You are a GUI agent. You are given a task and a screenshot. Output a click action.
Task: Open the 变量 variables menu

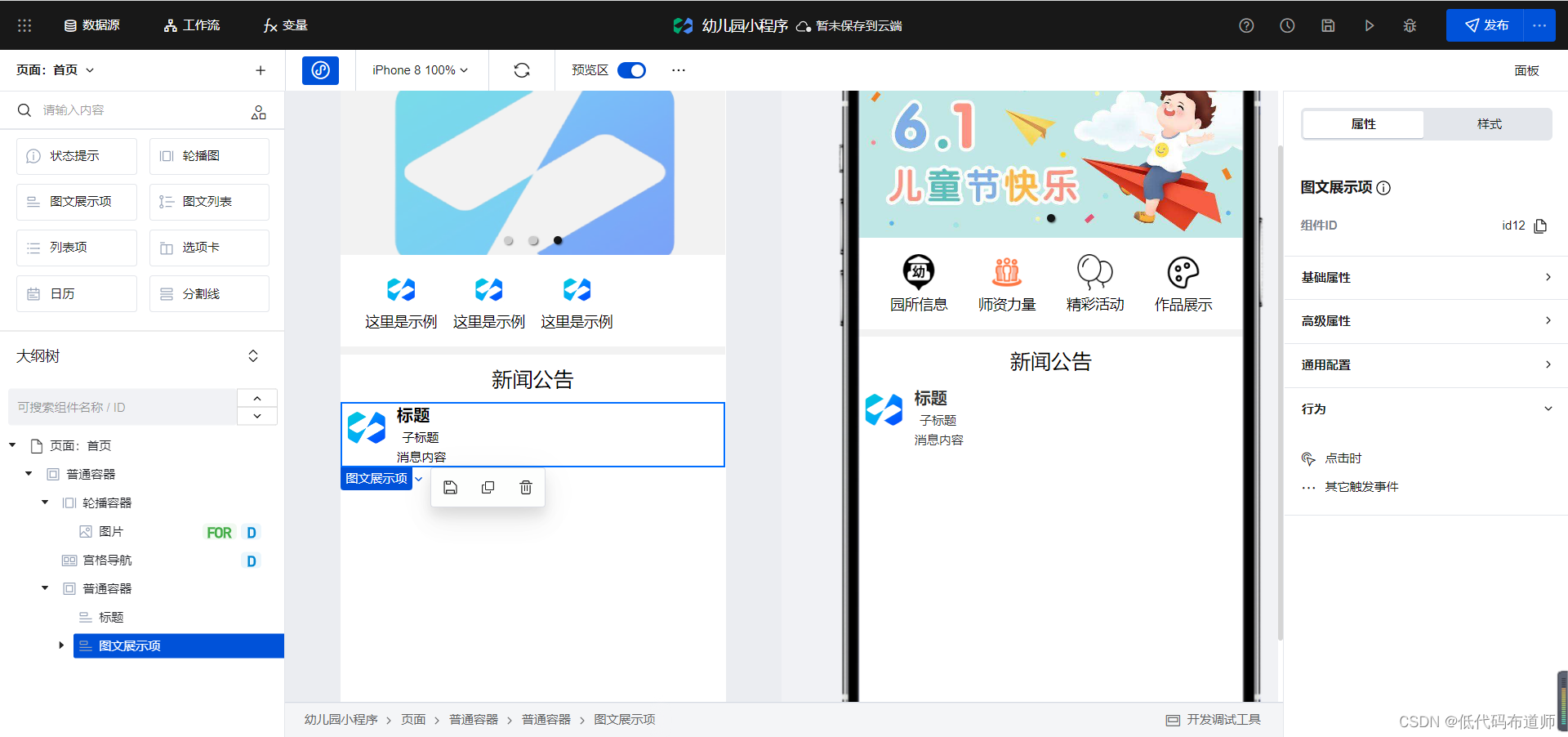(x=286, y=25)
